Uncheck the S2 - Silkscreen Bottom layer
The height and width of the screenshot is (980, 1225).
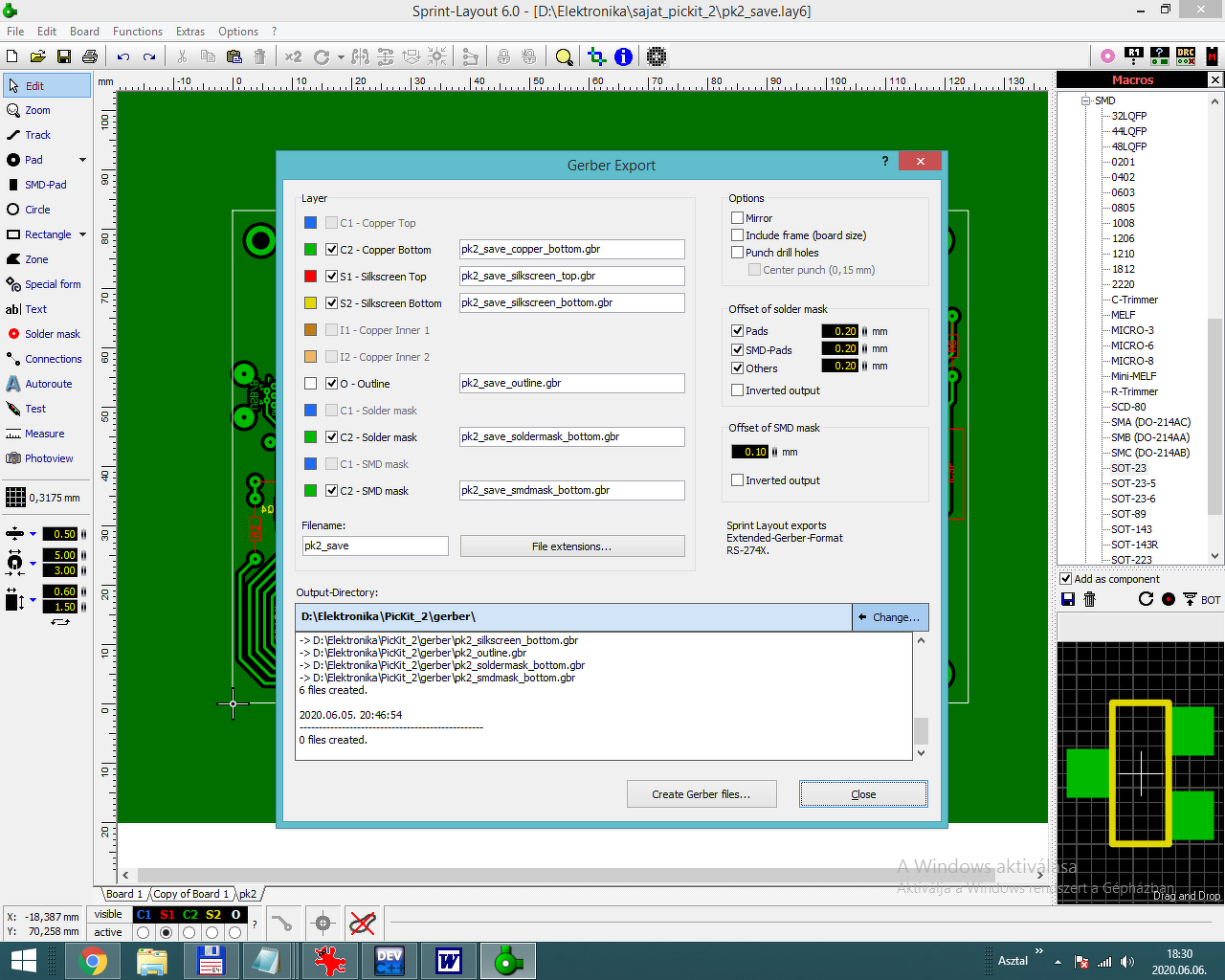point(331,303)
